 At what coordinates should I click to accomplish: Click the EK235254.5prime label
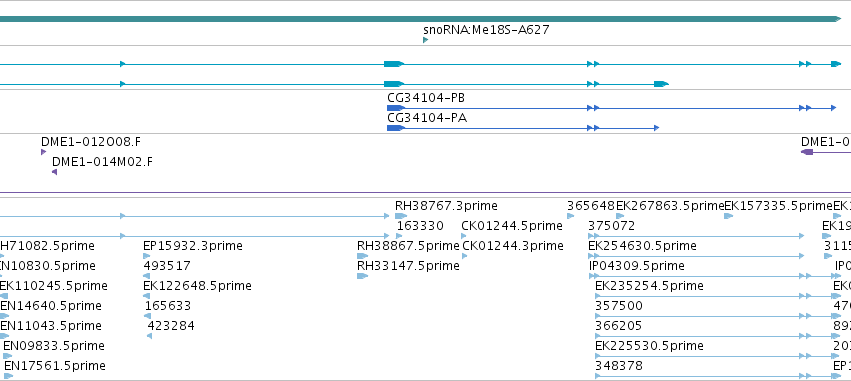pos(649,286)
